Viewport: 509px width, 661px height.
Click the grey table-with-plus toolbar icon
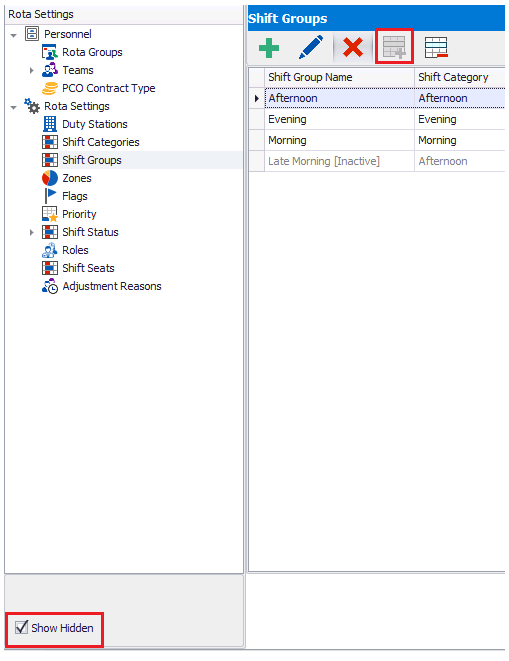click(x=394, y=47)
